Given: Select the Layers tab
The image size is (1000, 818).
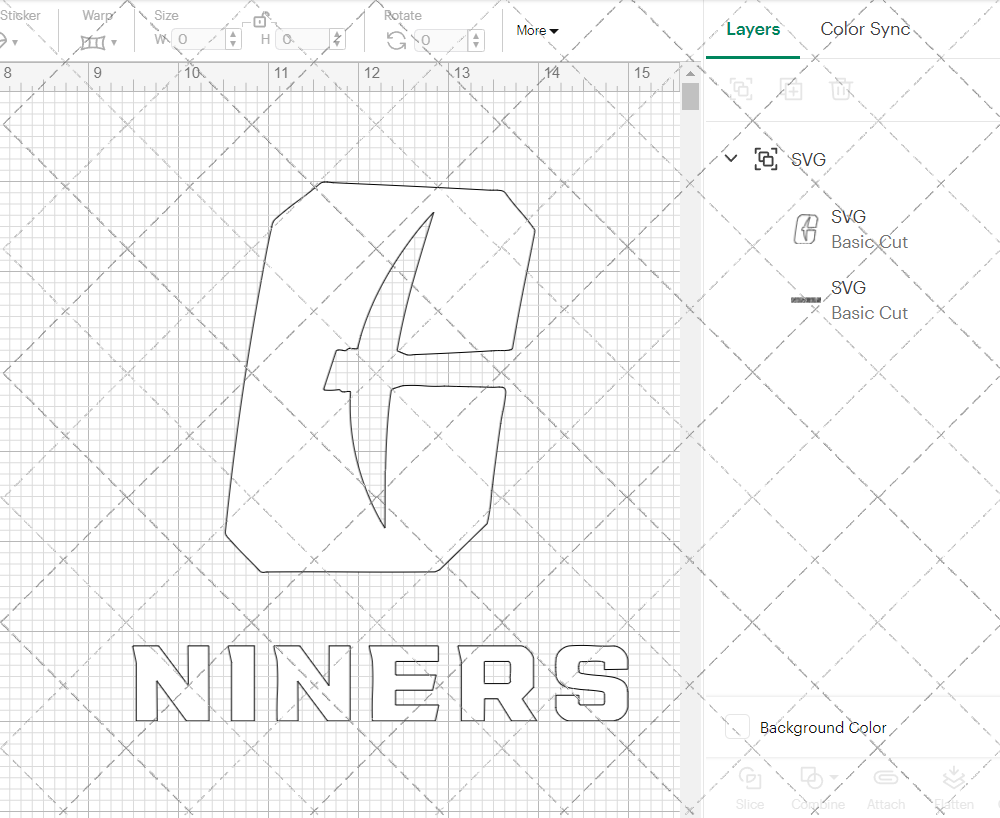Looking at the screenshot, I should coord(753,30).
